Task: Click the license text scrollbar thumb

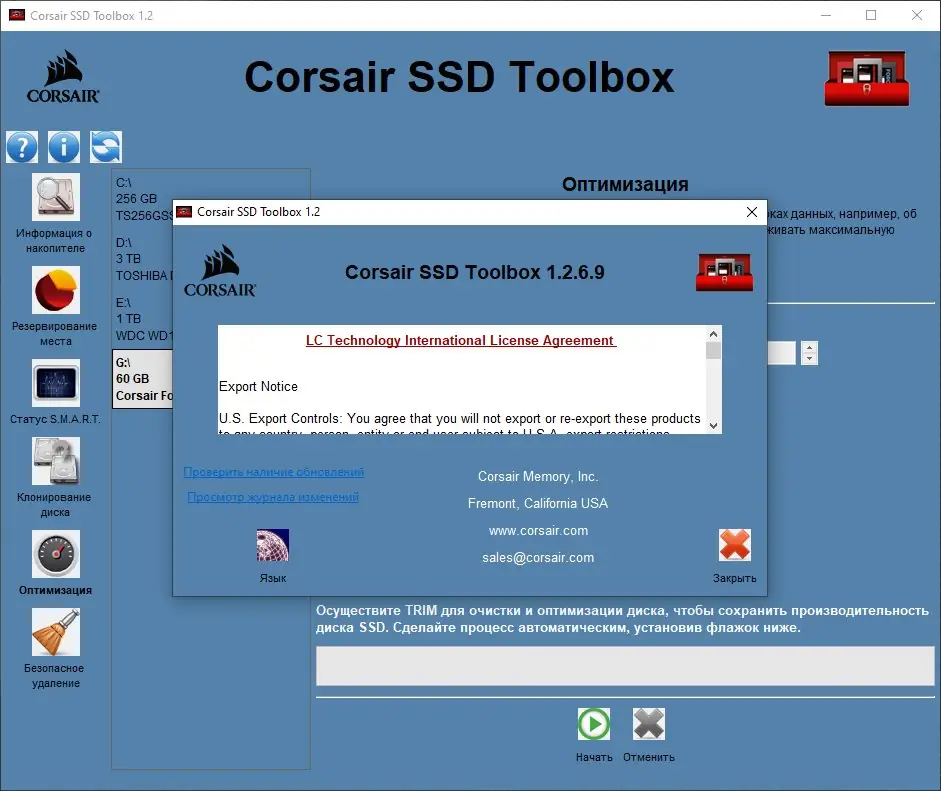Action: coord(713,350)
